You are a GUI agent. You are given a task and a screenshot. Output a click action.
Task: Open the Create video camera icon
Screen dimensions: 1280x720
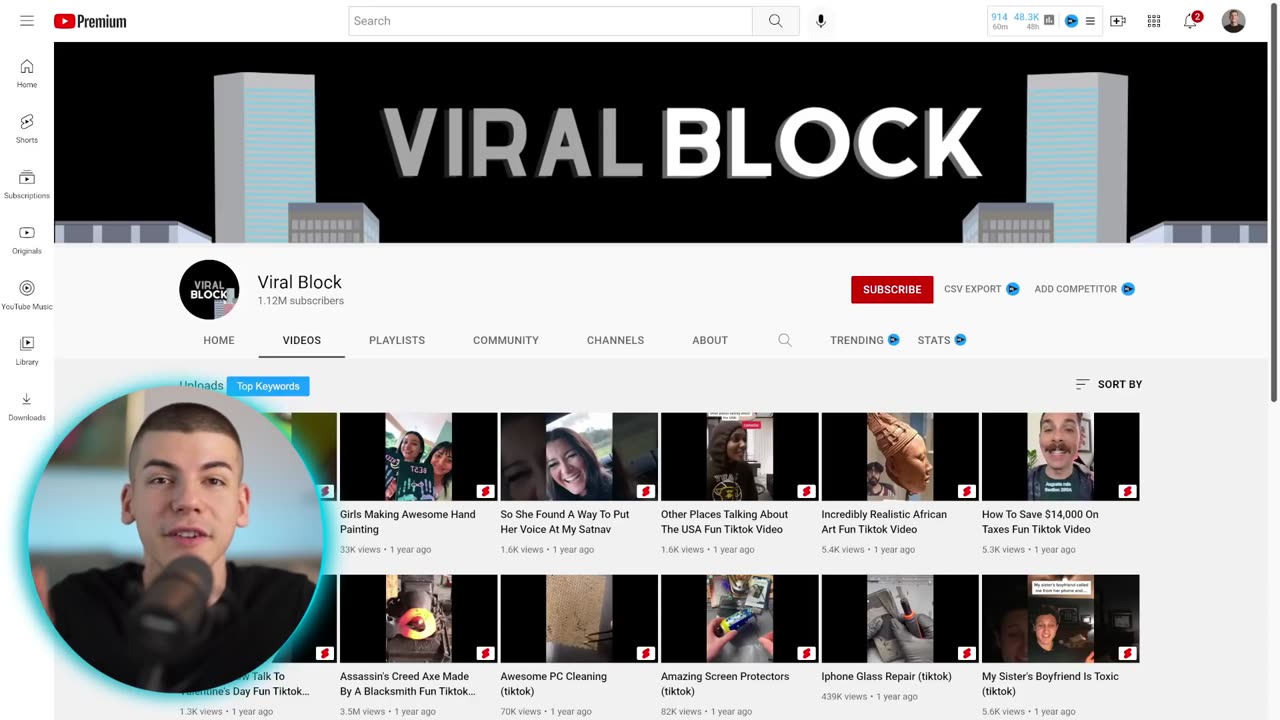(1118, 21)
